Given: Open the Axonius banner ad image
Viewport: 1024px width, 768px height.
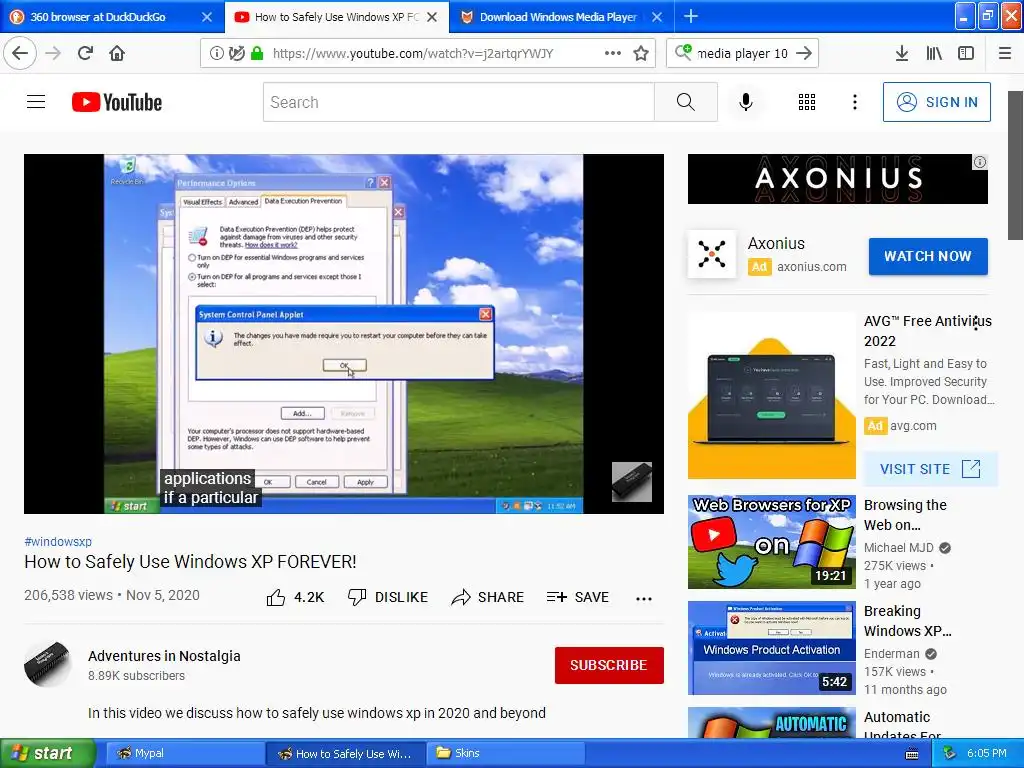Looking at the screenshot, I should coord(838,179).
